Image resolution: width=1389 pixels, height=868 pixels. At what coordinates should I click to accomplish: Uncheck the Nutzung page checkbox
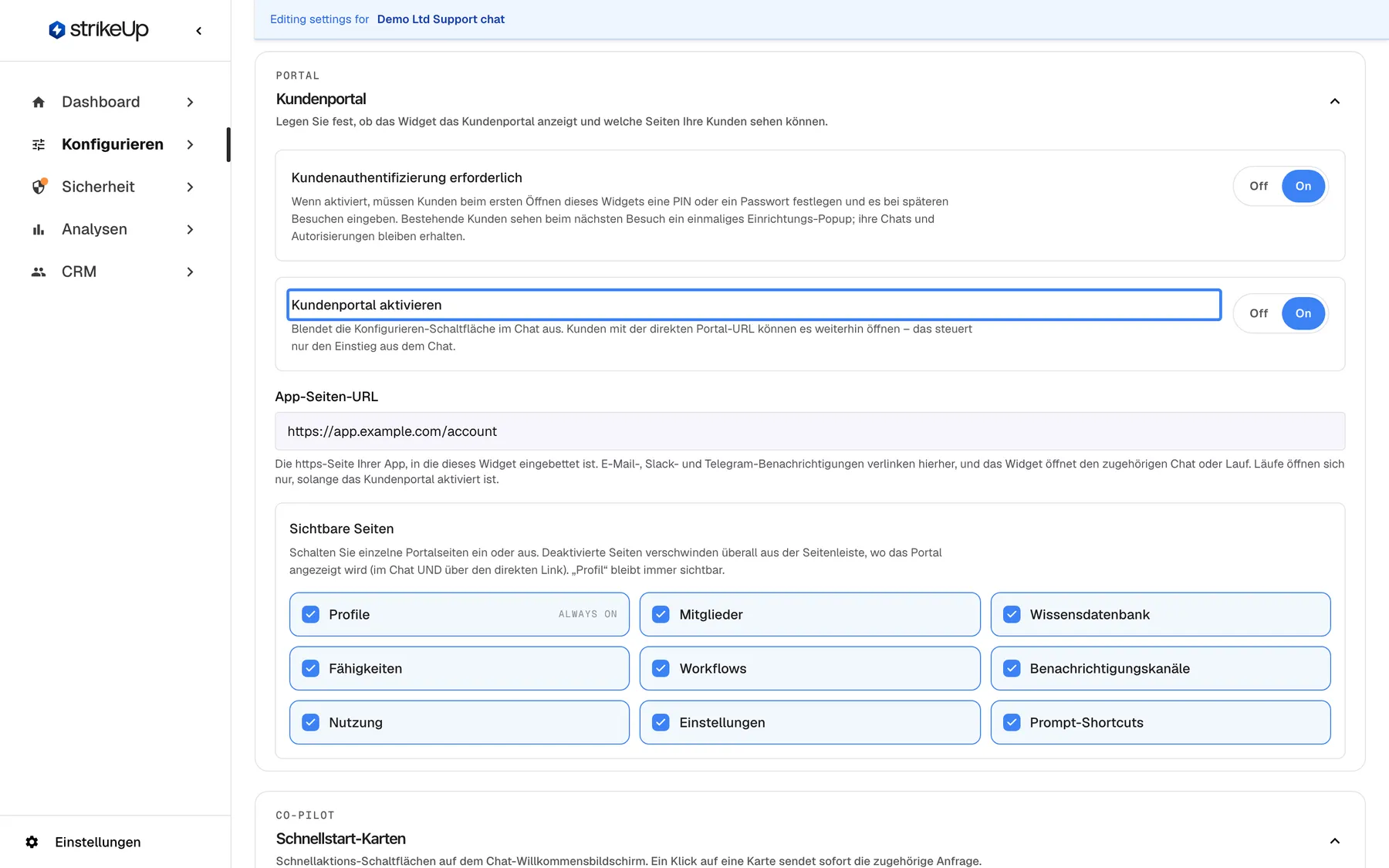tap(310, 722)
